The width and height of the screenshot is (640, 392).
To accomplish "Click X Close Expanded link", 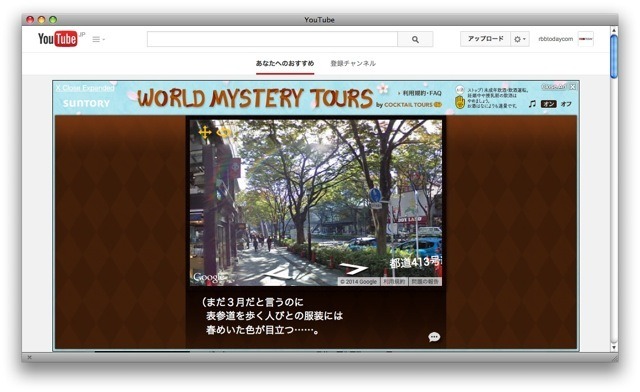I will [85, 88].
